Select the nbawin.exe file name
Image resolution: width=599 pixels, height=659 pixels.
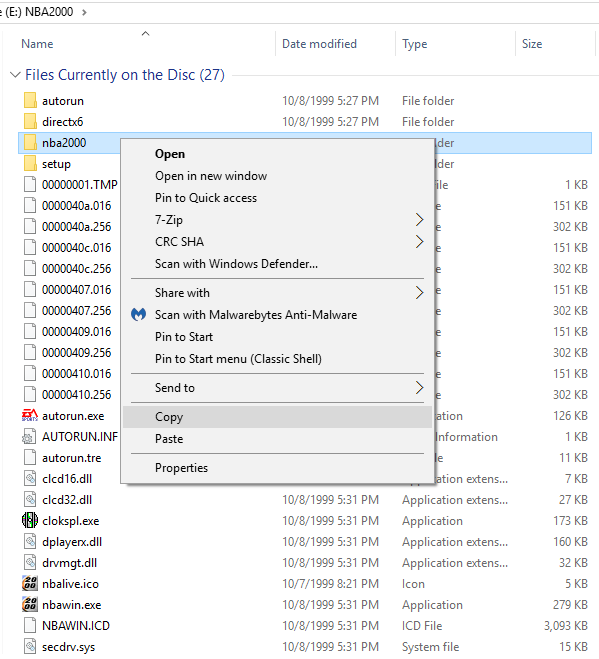[71, 605]
